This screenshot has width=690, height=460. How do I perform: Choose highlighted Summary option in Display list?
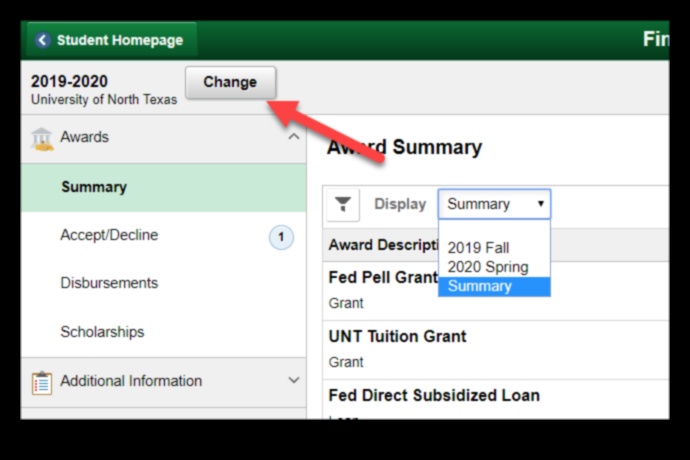pyautogui.click(x=494, y=286)
